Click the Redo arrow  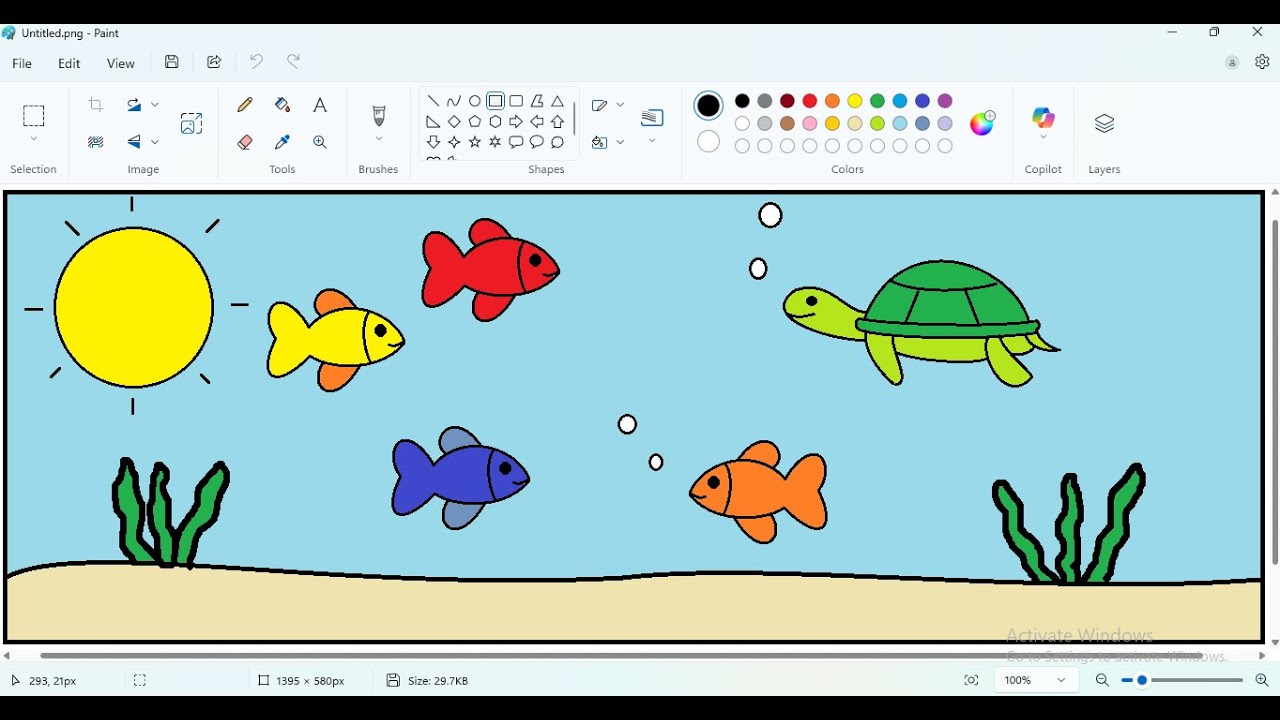point(294,62)
